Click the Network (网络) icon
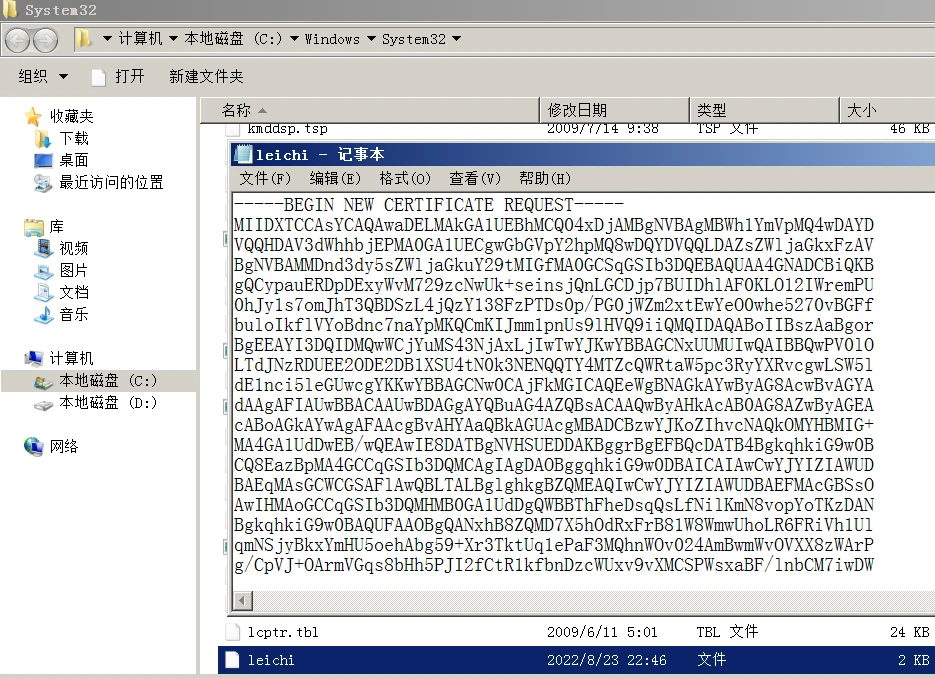Screen dimensions: 935x678 pyautogui.click(x=33, y=446)
